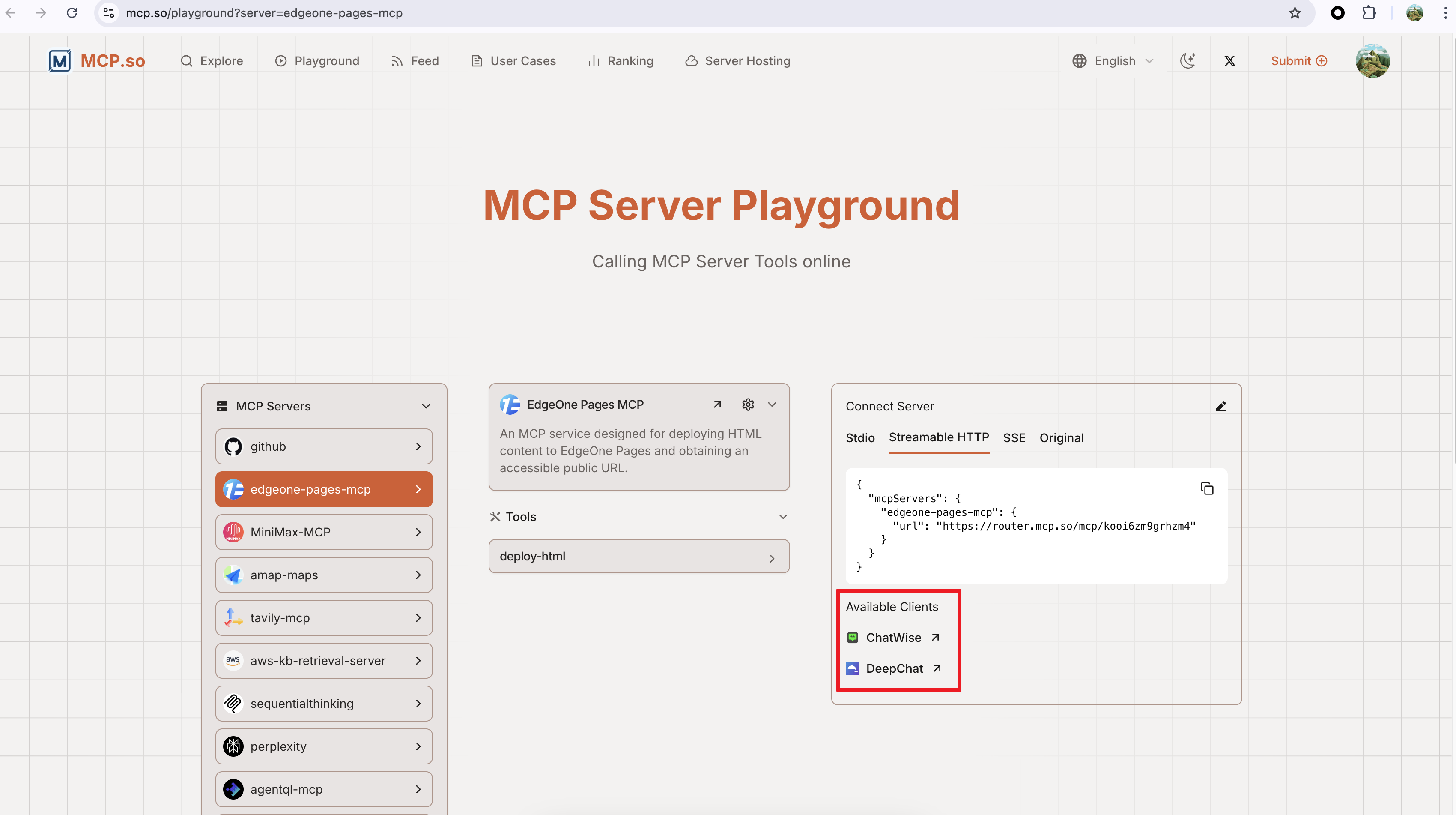
Task: Click the browser forward arrow
Action: click(41, 12)
